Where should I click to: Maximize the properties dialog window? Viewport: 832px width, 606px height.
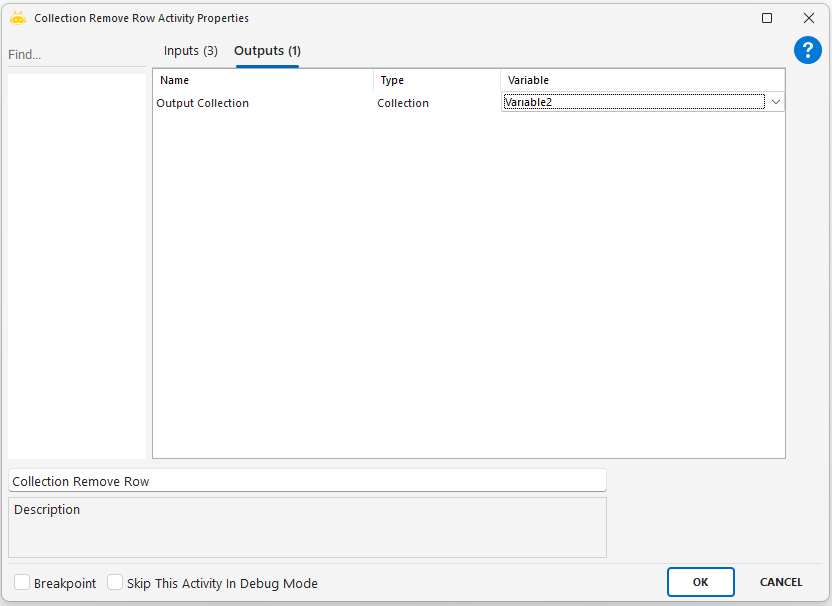click(x=767, y=18)
